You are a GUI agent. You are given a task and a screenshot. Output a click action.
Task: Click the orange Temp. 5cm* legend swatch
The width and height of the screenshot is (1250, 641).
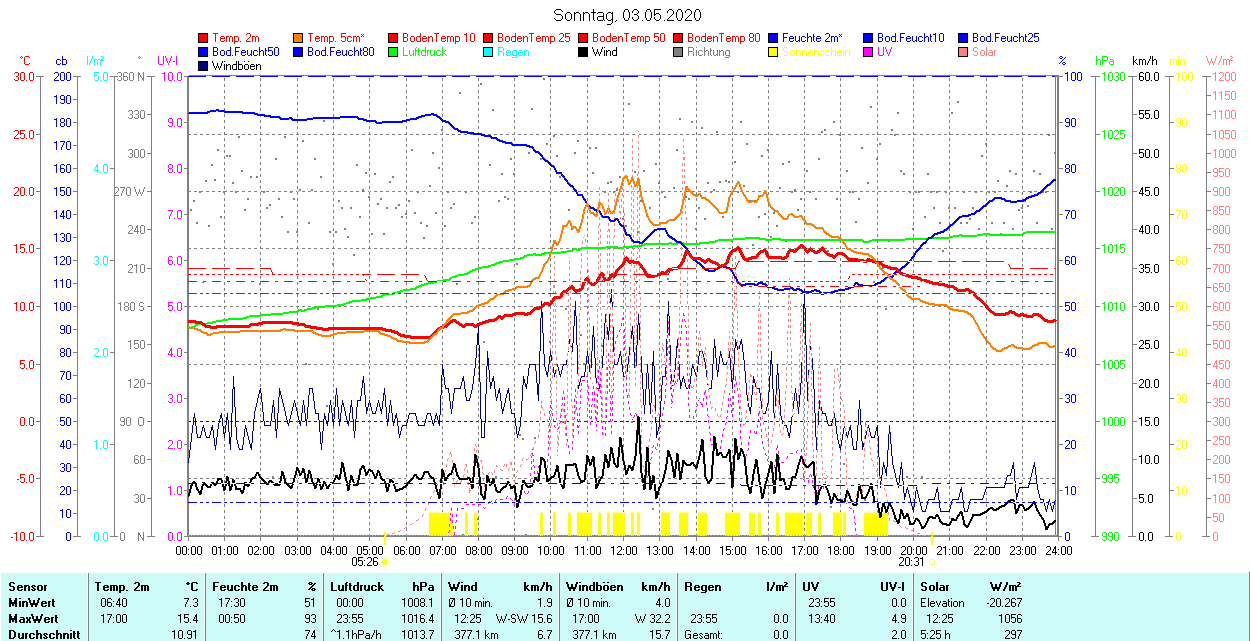point(299,38)
